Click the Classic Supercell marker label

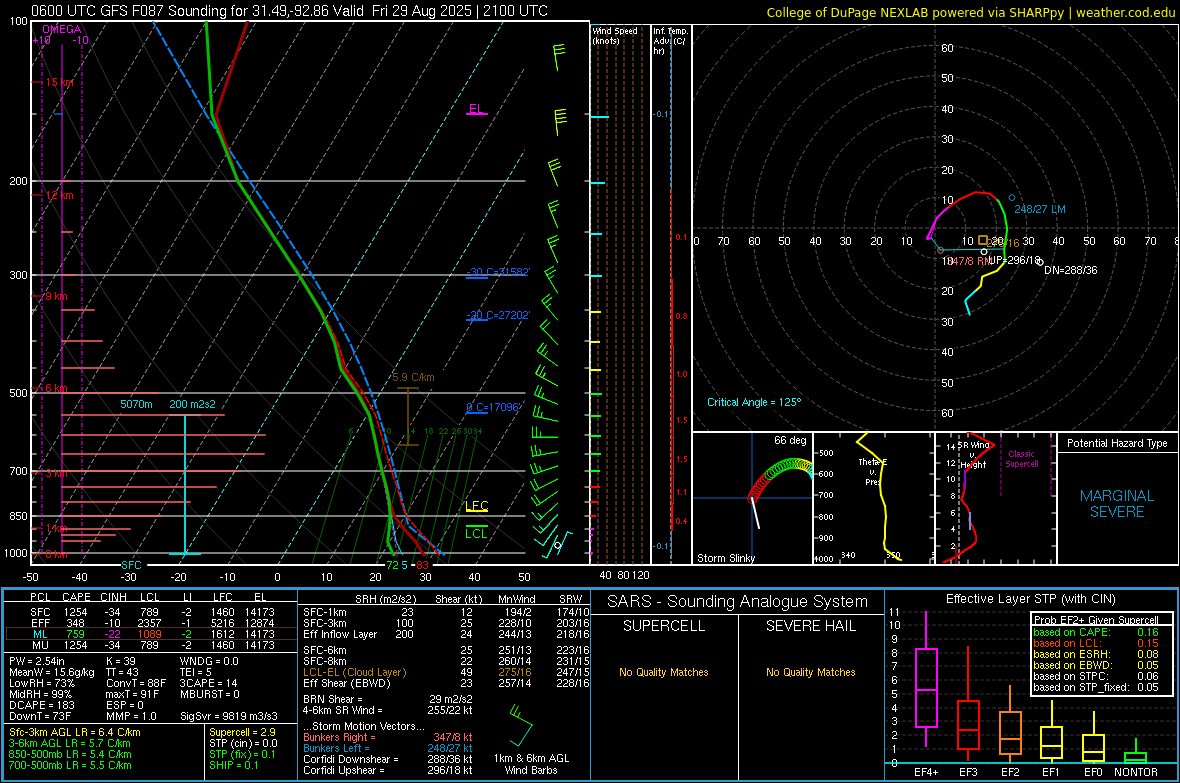click(x=1021, y=459)
